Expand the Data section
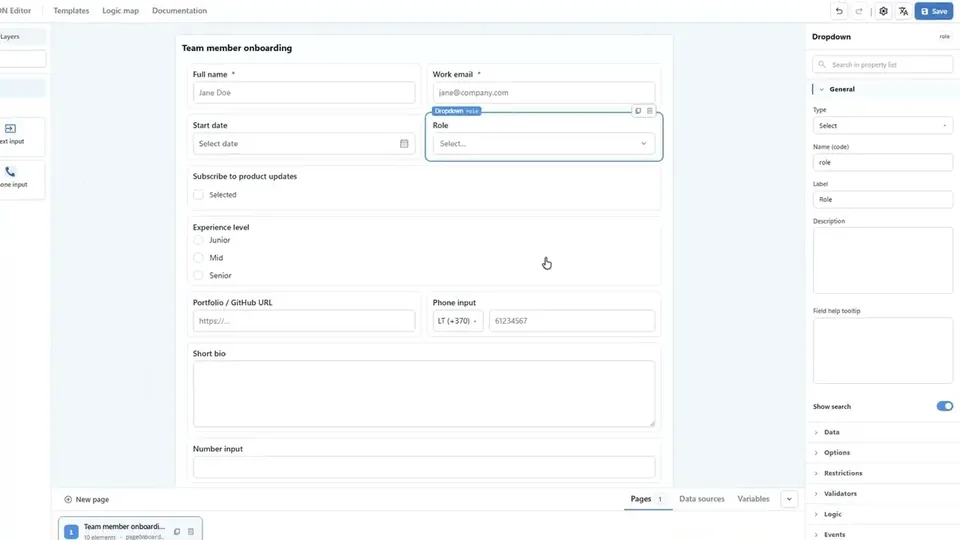 882,432
